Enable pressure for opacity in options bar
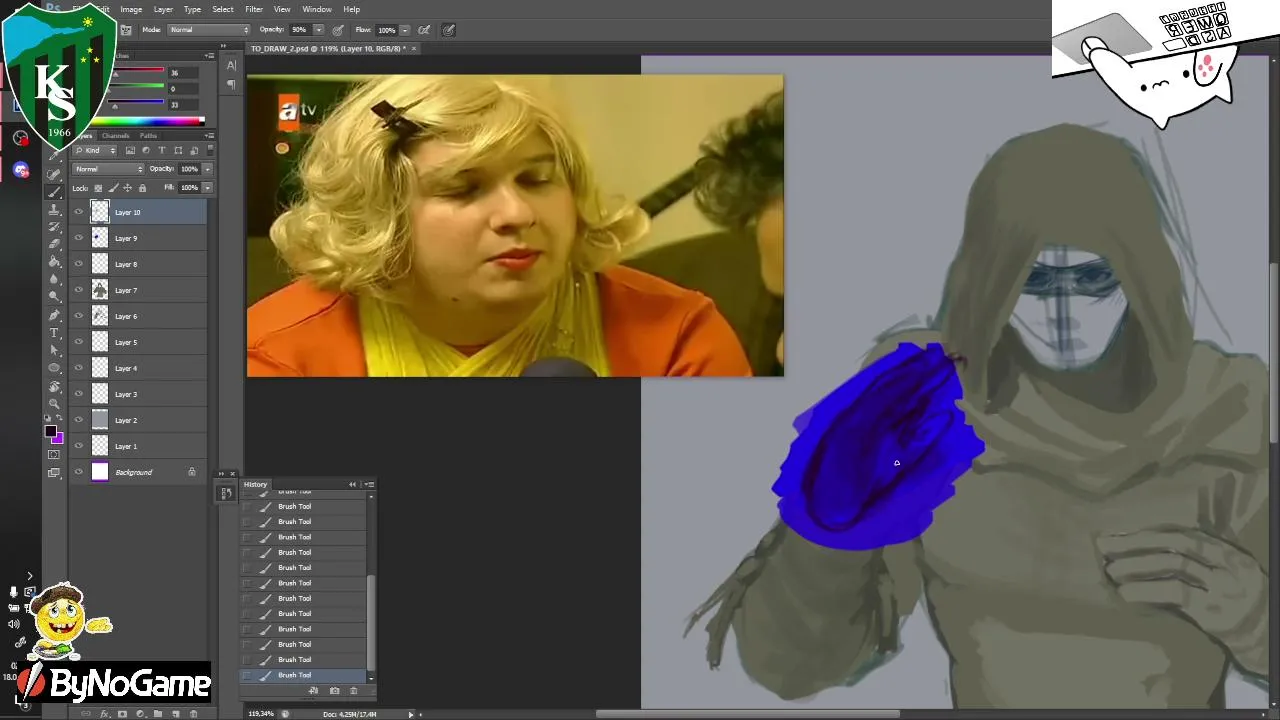 (x=338, y=30)
